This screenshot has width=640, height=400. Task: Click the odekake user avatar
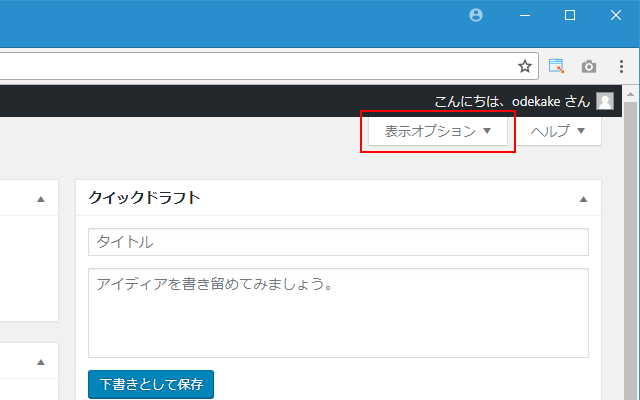(605, 101)
